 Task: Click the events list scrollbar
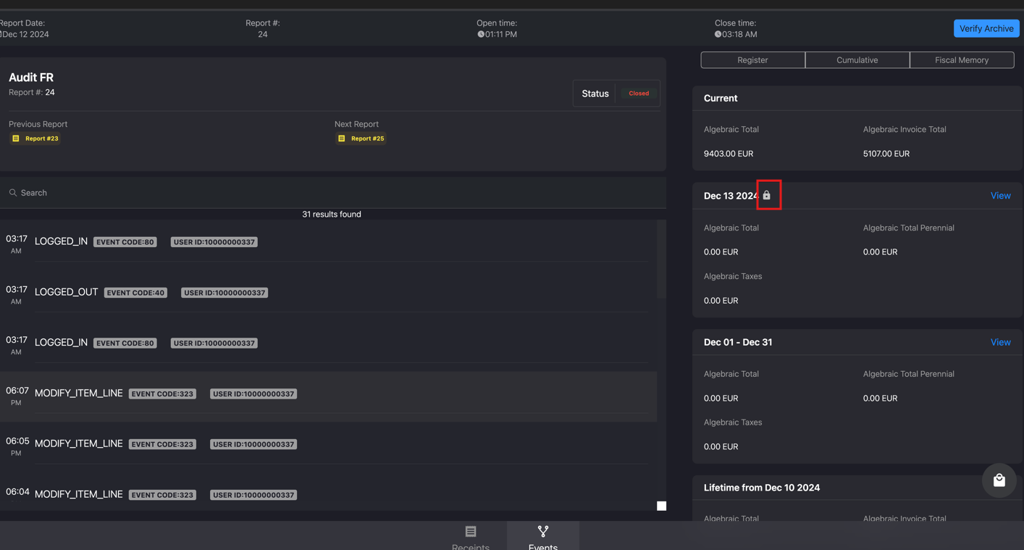click(x=662, y=259)
